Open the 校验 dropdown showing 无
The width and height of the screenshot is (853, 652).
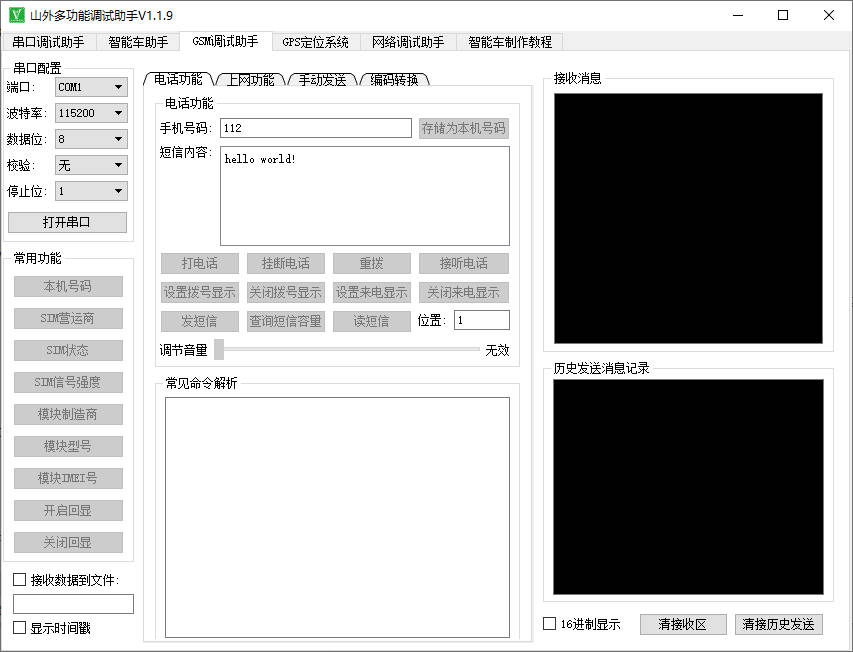tap(91, 165)
